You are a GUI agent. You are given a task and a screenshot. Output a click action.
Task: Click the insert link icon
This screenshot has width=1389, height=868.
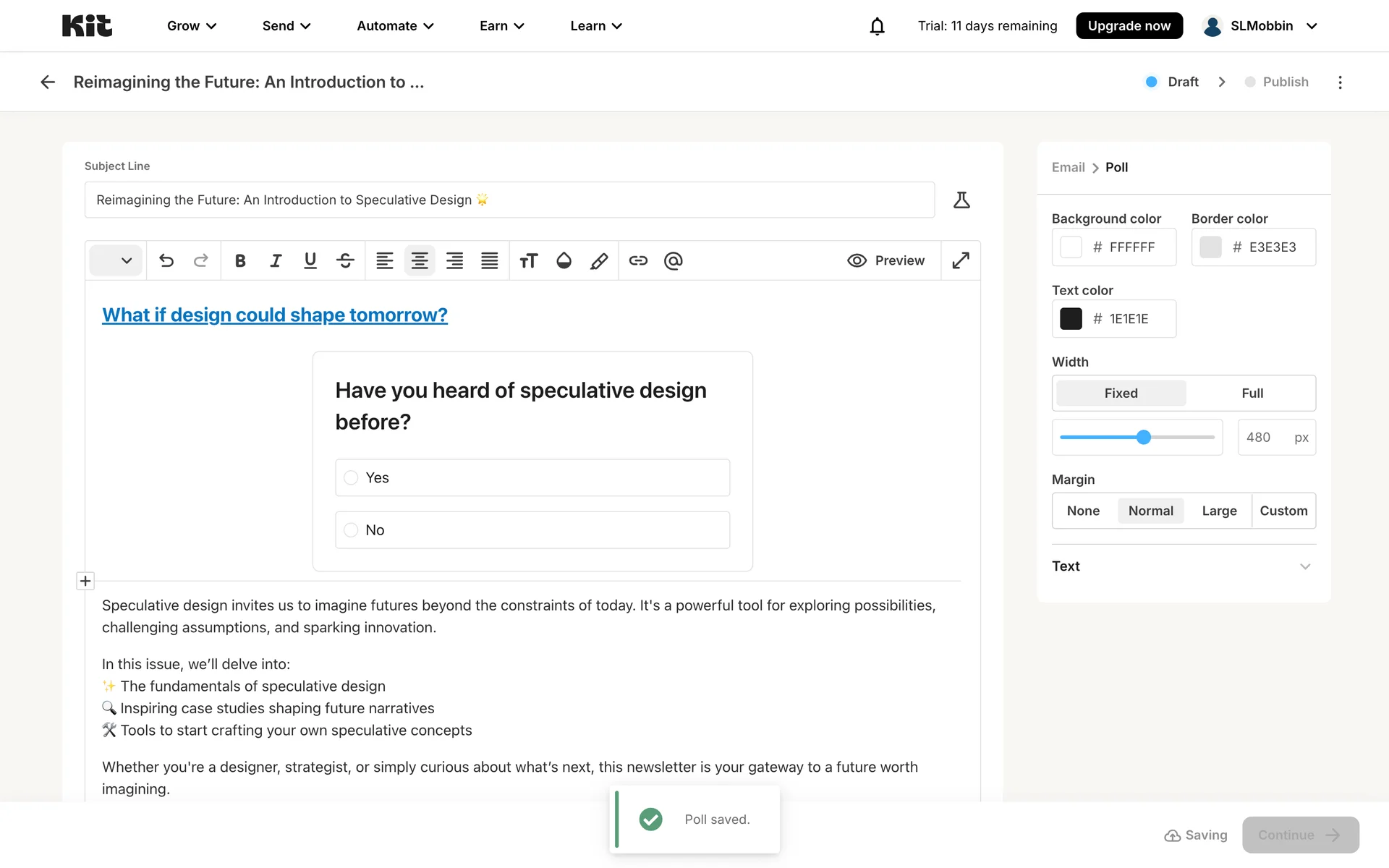tap(637, 260)
